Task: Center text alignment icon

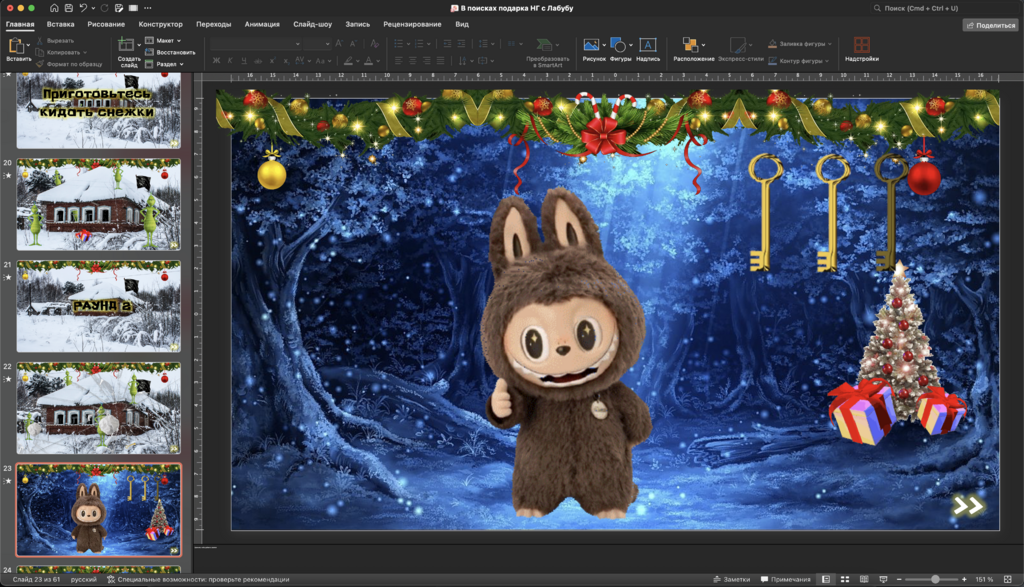Action: tap(412, 61)
